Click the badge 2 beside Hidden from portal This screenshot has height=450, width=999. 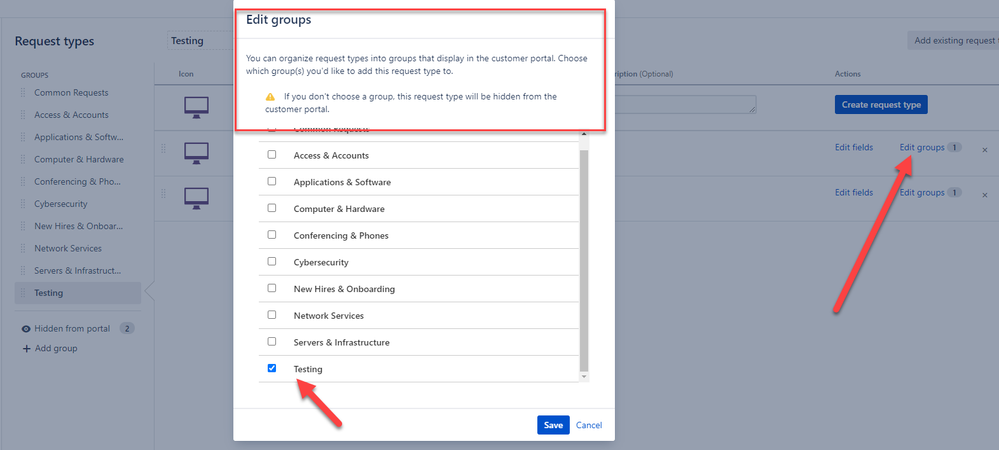(127, 329)
